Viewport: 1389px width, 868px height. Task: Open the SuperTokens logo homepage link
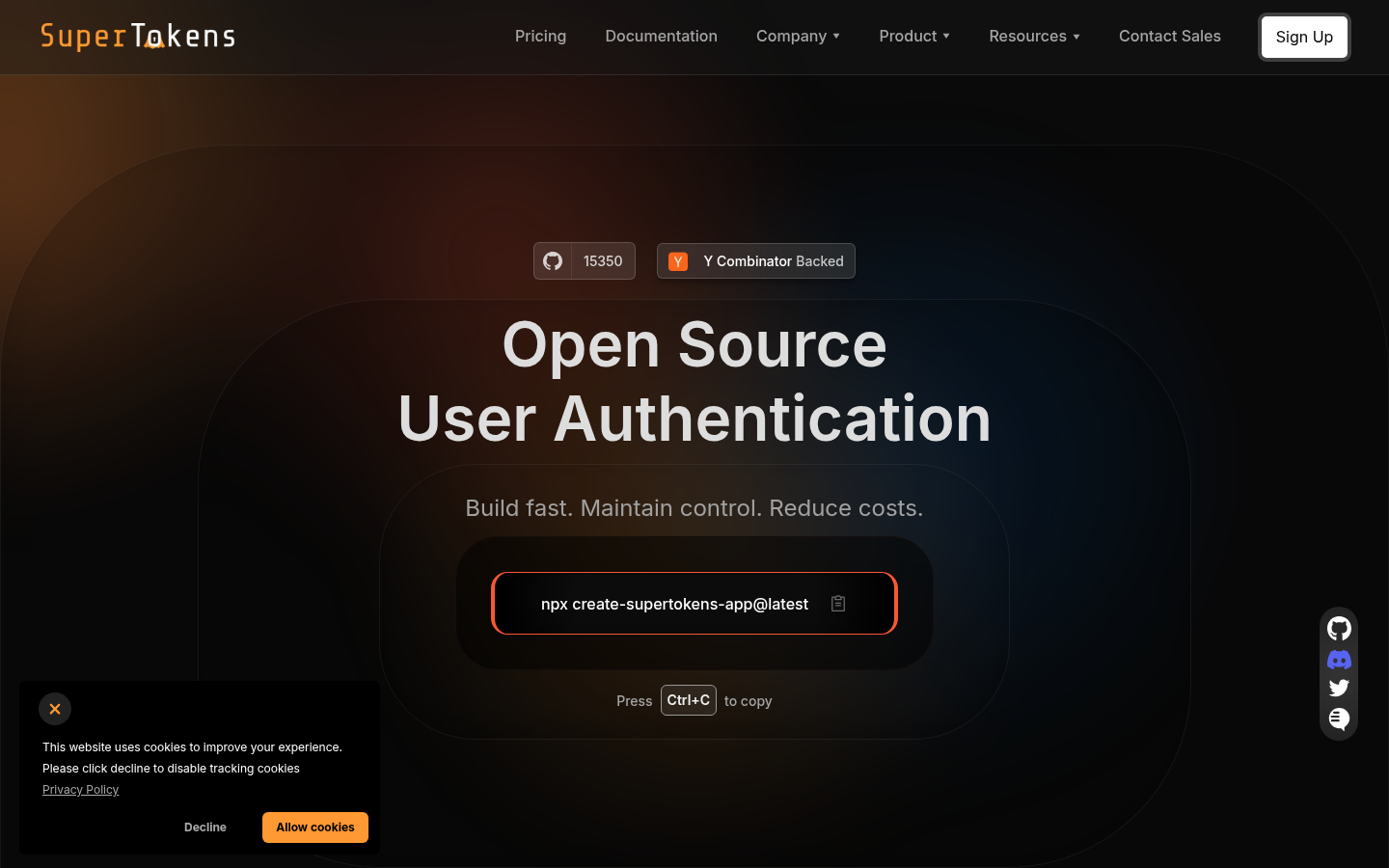pos(138,37)
